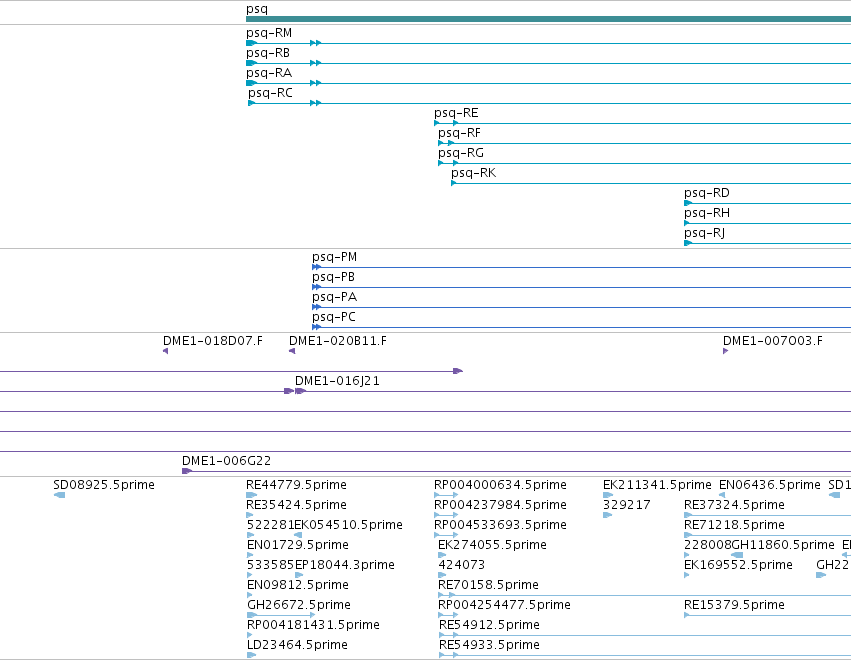Viewport: 851px width, 660px height.
Task: Click the RP004000634.5prime EST label
Action: click(500, 485)
